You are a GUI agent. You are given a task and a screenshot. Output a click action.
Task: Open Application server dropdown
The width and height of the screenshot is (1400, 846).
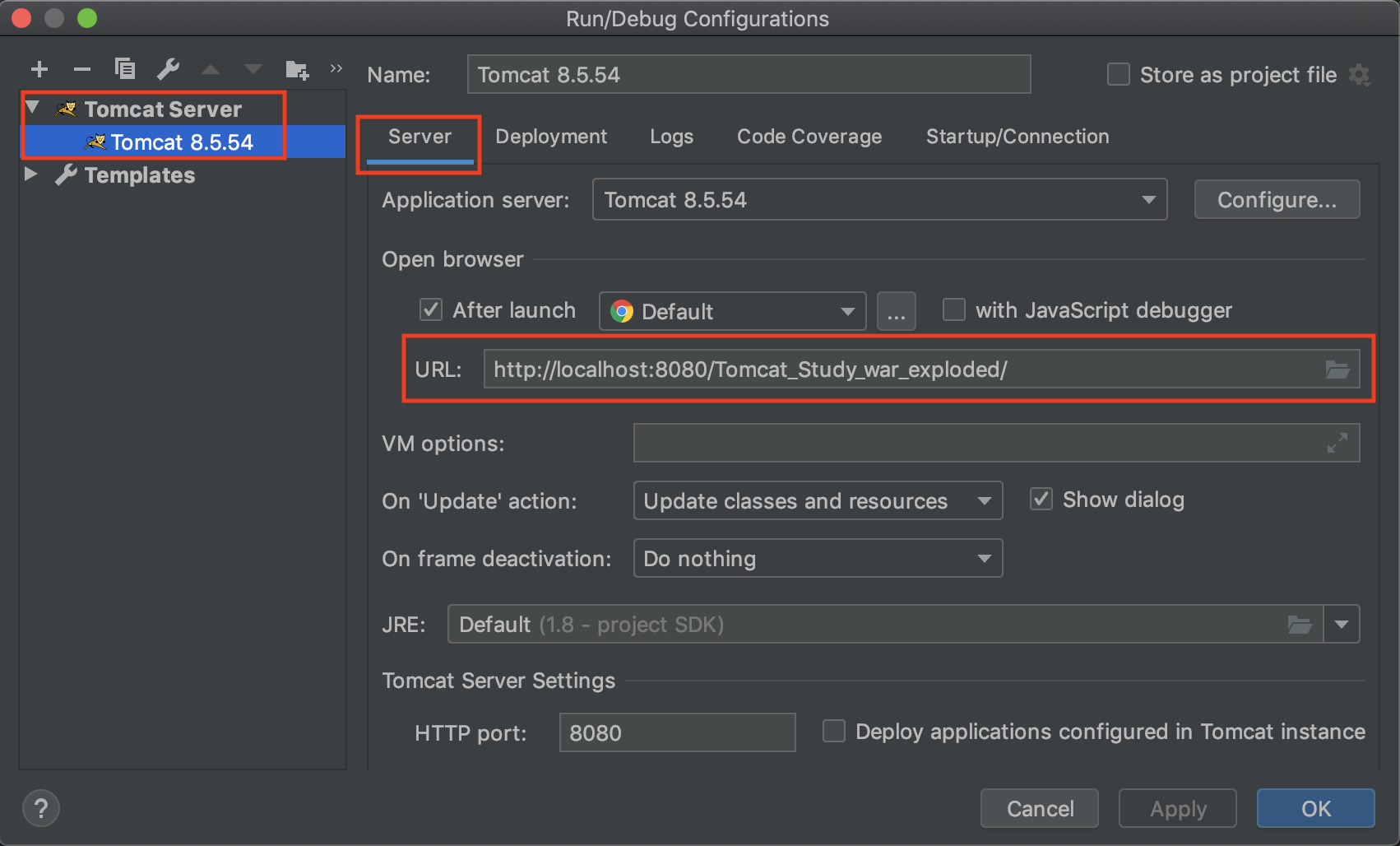point(879,200)
